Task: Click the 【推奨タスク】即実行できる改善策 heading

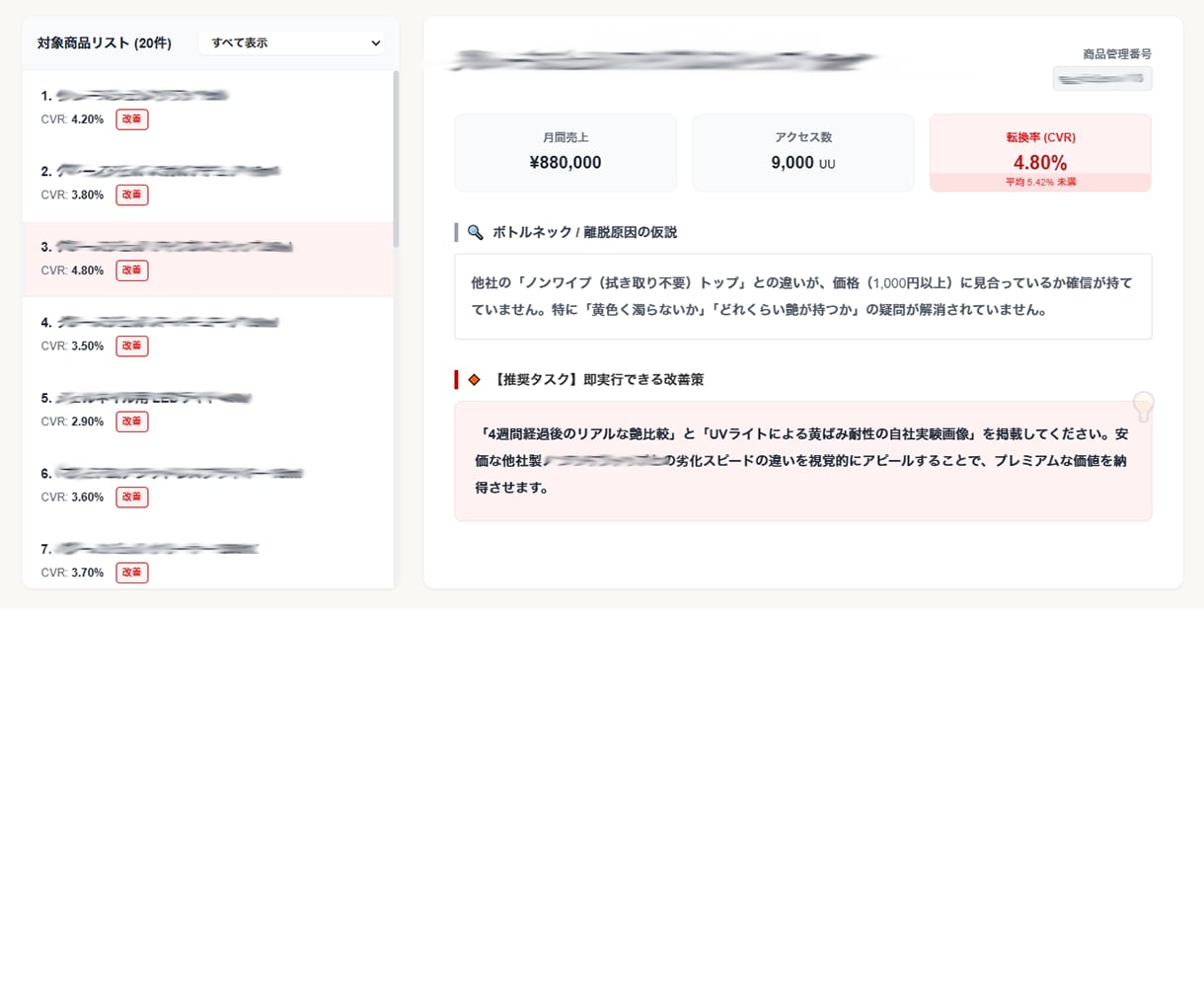Action: (x=597, y=380)
